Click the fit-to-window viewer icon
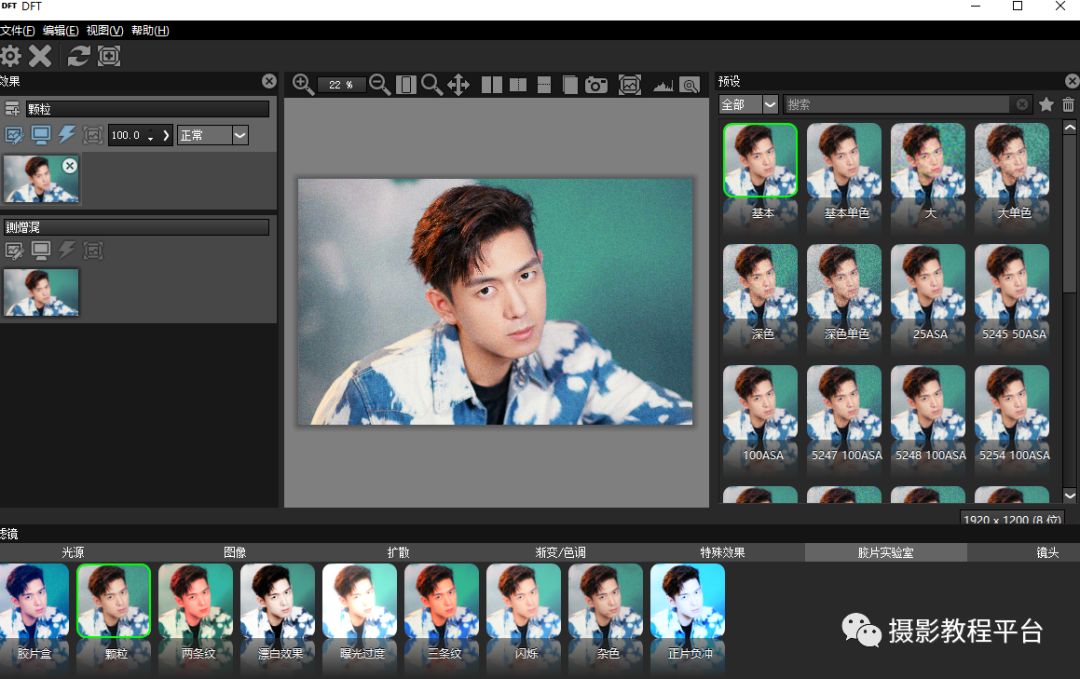 pos(406,85)
